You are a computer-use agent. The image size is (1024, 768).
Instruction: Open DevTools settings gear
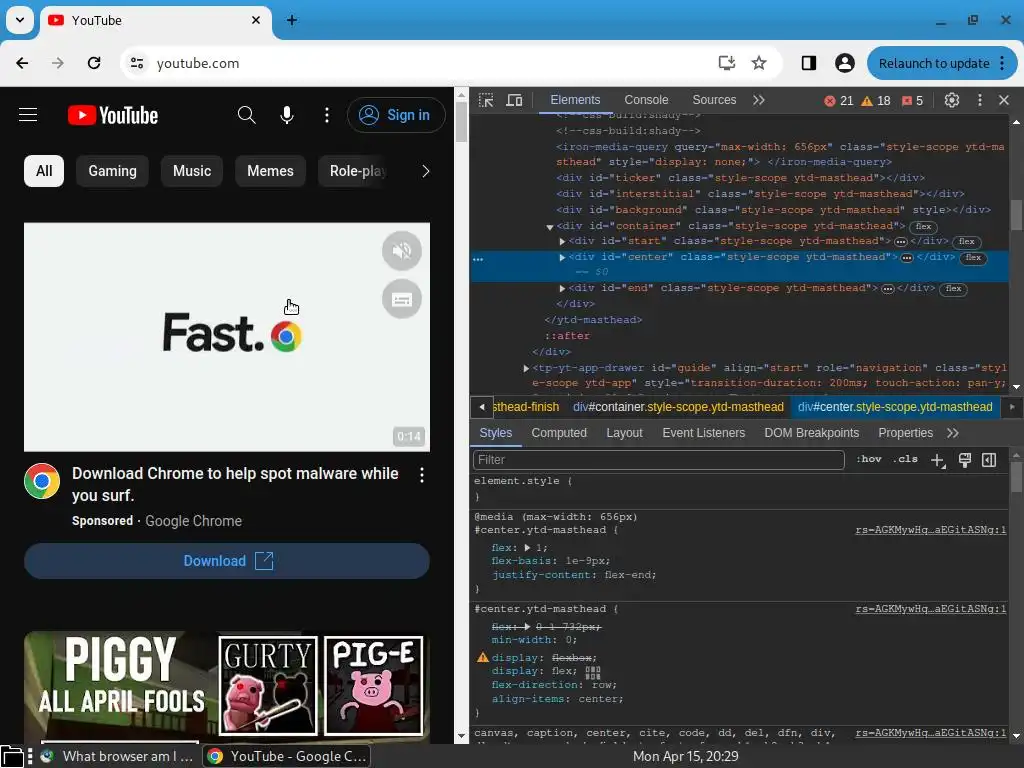point(952,100)
